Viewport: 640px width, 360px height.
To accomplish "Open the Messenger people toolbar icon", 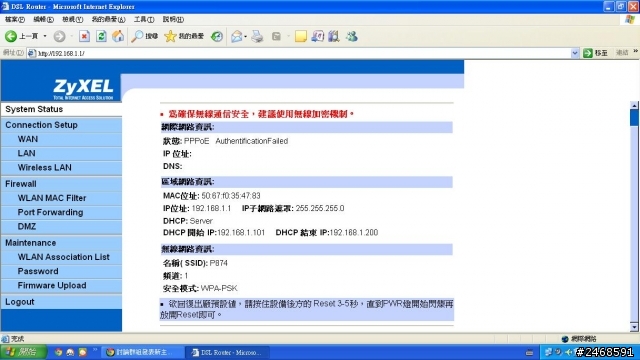I will point(351,36).
